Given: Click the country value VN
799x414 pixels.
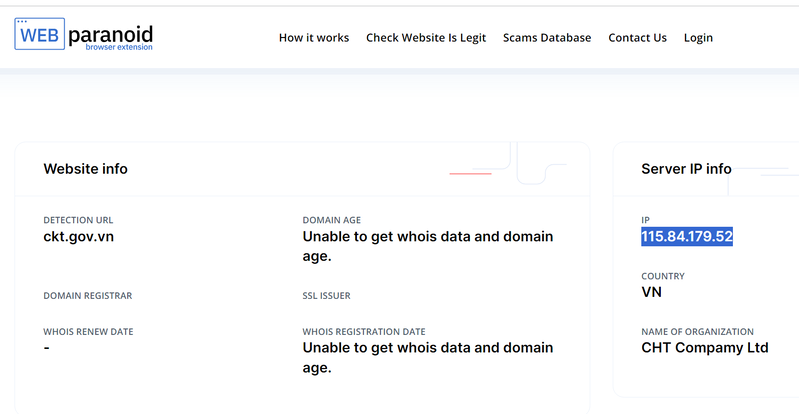Looking at the screenshot, I should pos(651,292).
